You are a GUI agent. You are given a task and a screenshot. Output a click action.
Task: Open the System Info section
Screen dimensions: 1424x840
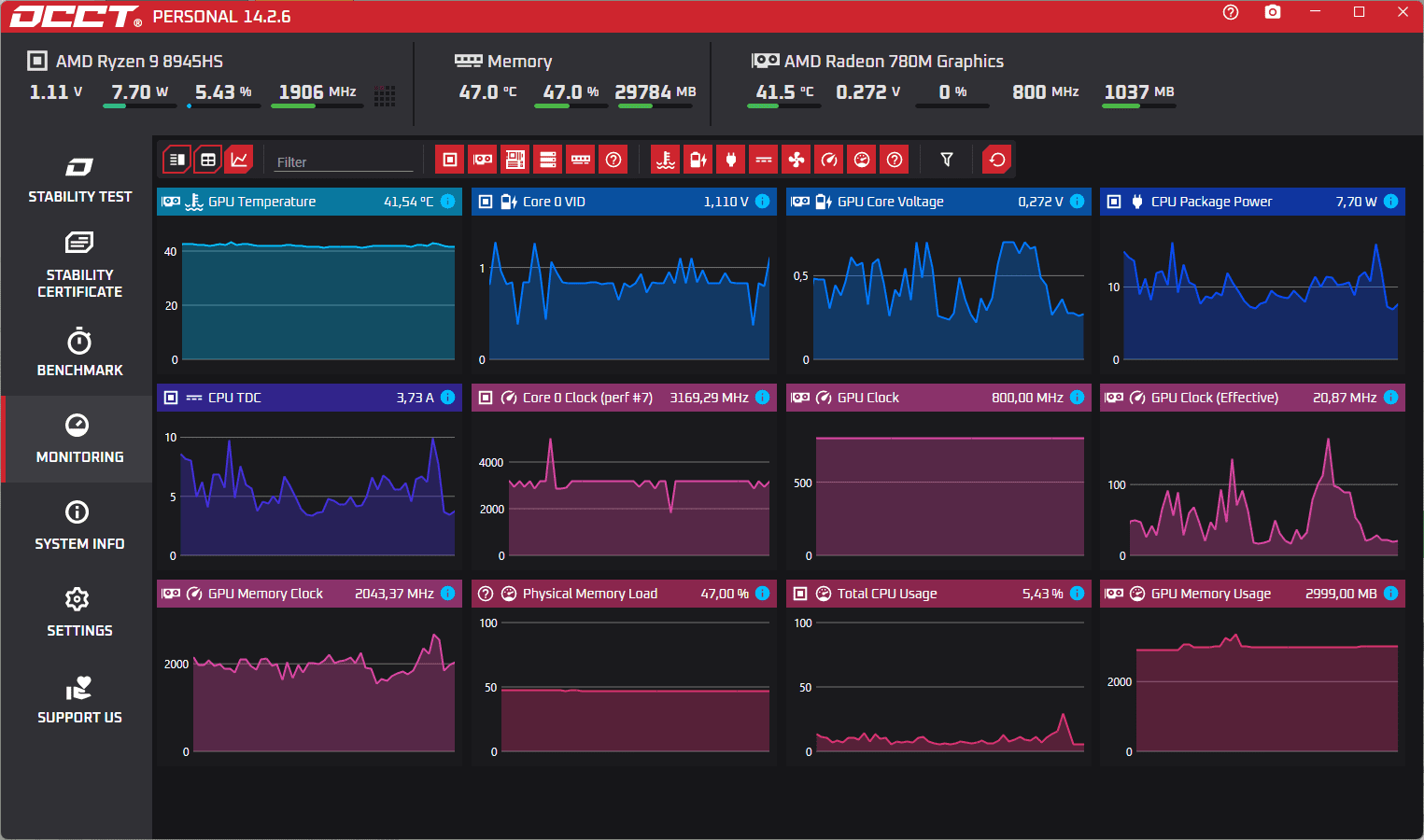(79, 525)
